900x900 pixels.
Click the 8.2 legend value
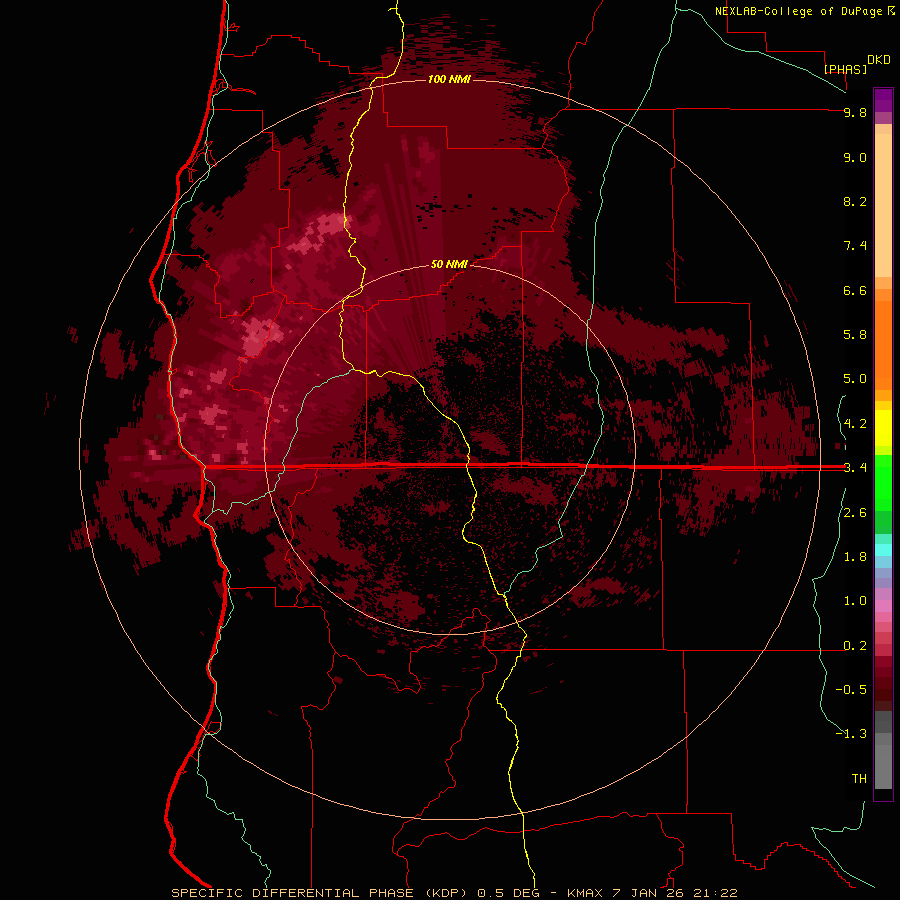point(855,201)
